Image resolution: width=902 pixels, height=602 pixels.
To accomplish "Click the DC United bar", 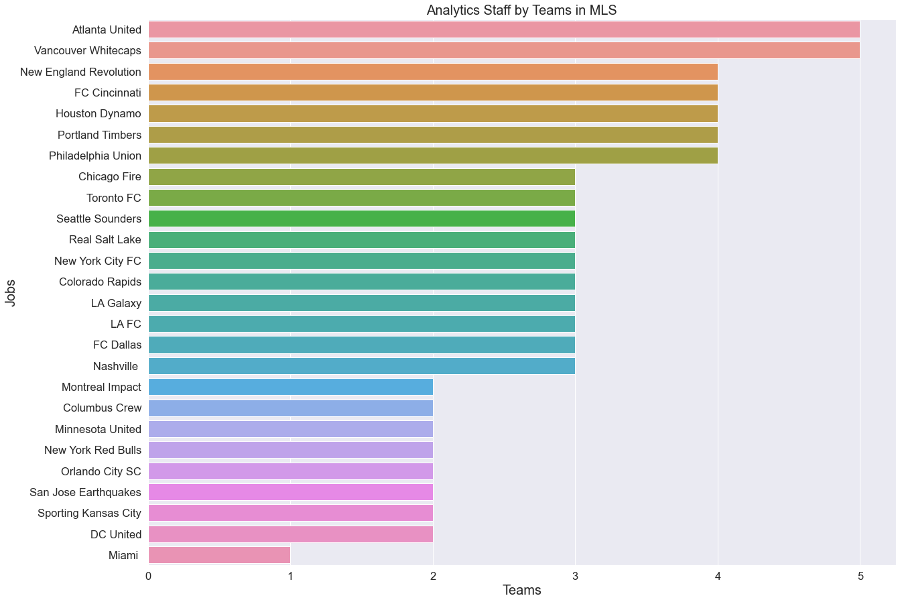I will tap(291, 535).
